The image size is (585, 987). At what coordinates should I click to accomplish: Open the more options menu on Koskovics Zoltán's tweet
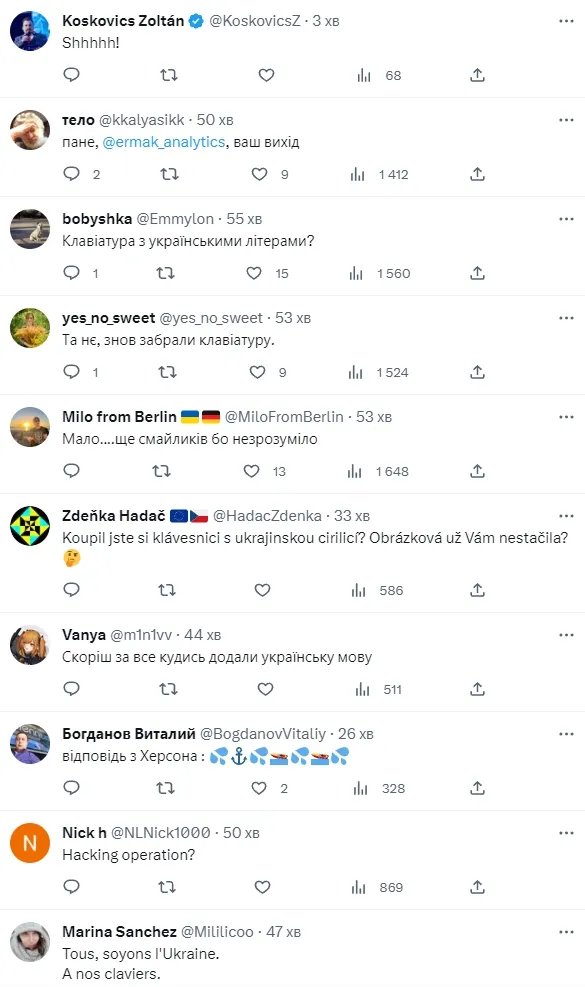(x=562, y=16)
